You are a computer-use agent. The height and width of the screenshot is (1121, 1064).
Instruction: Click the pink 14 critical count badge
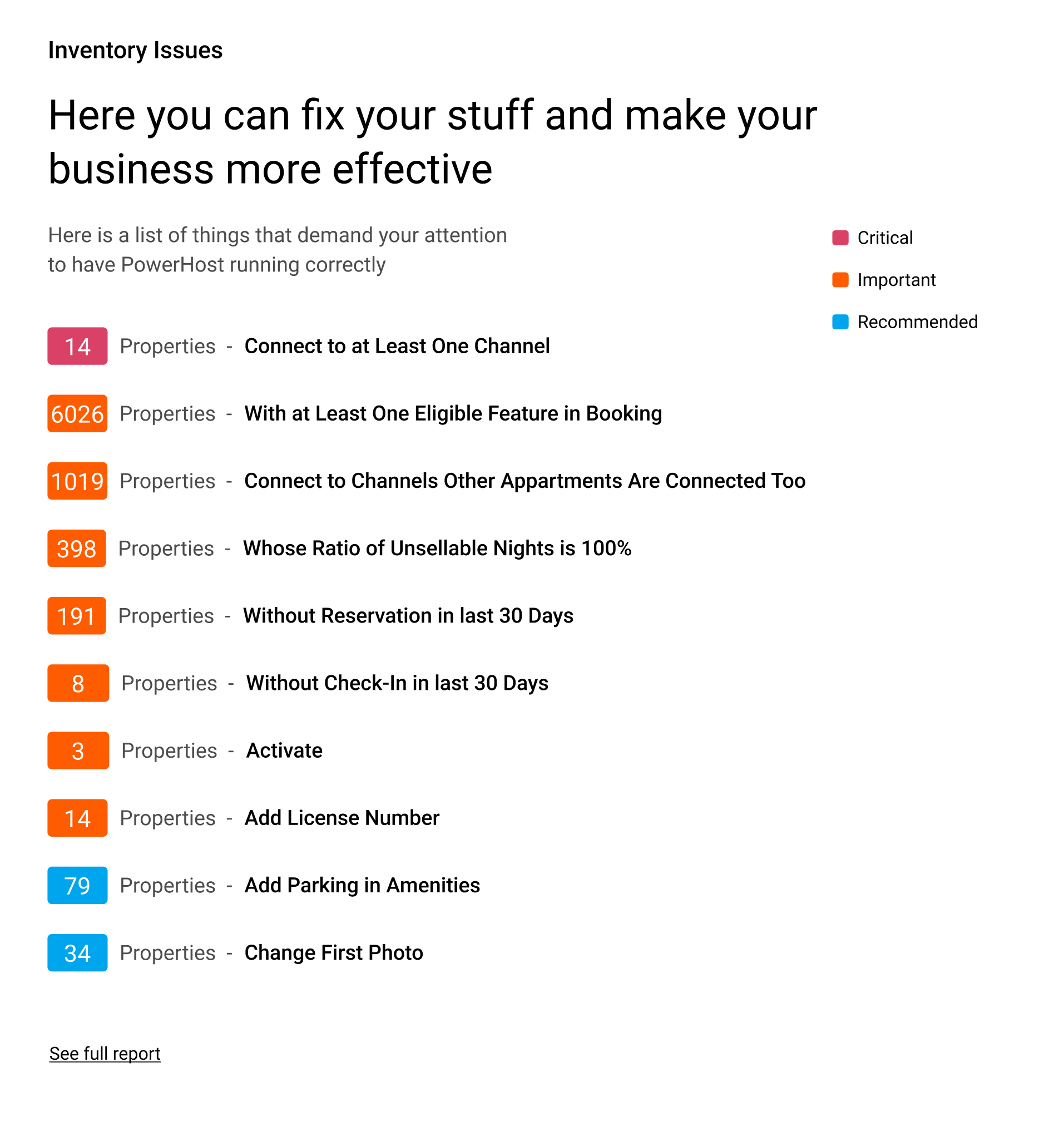77,346
